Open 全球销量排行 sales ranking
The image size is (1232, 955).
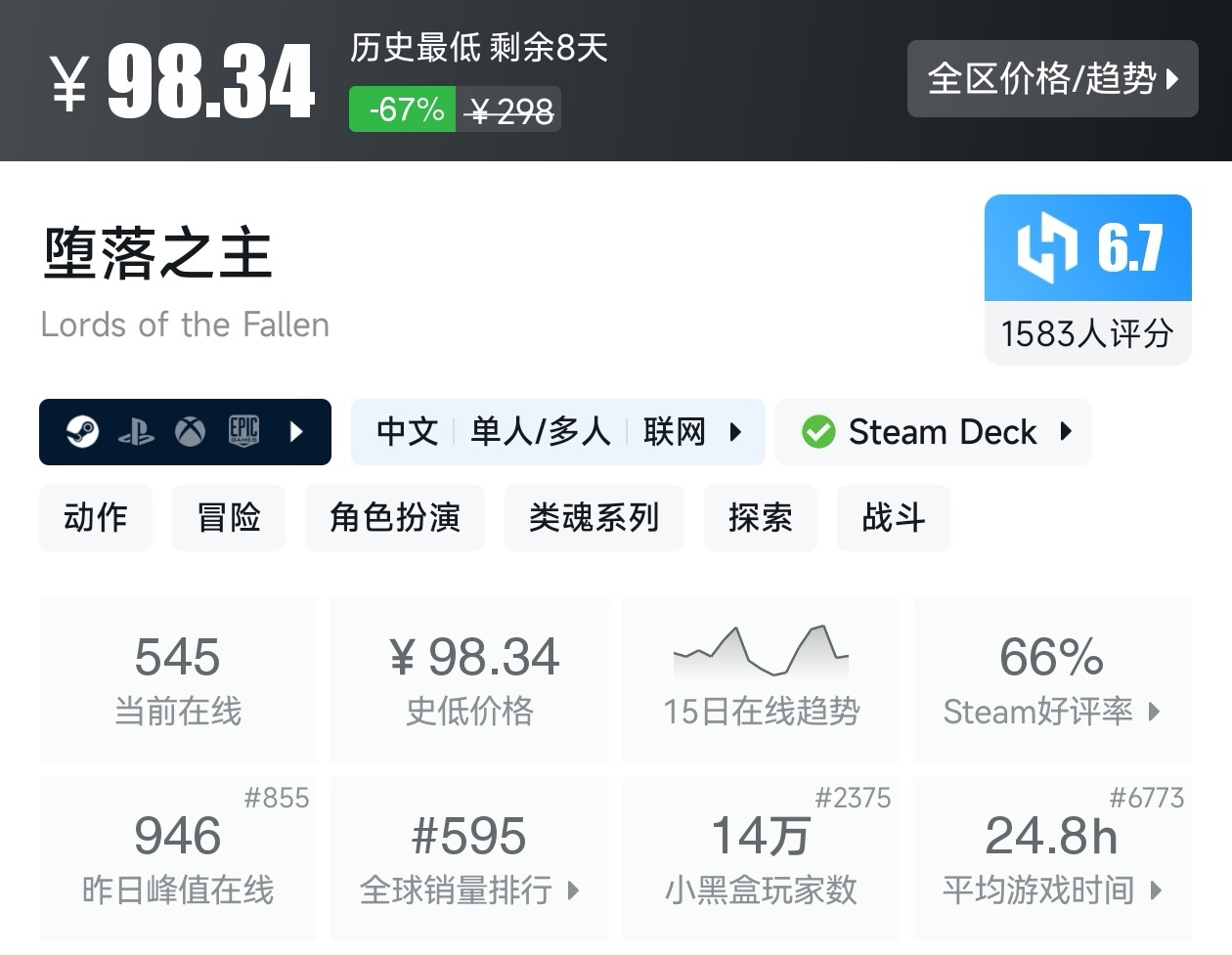[x=469, y=858]
